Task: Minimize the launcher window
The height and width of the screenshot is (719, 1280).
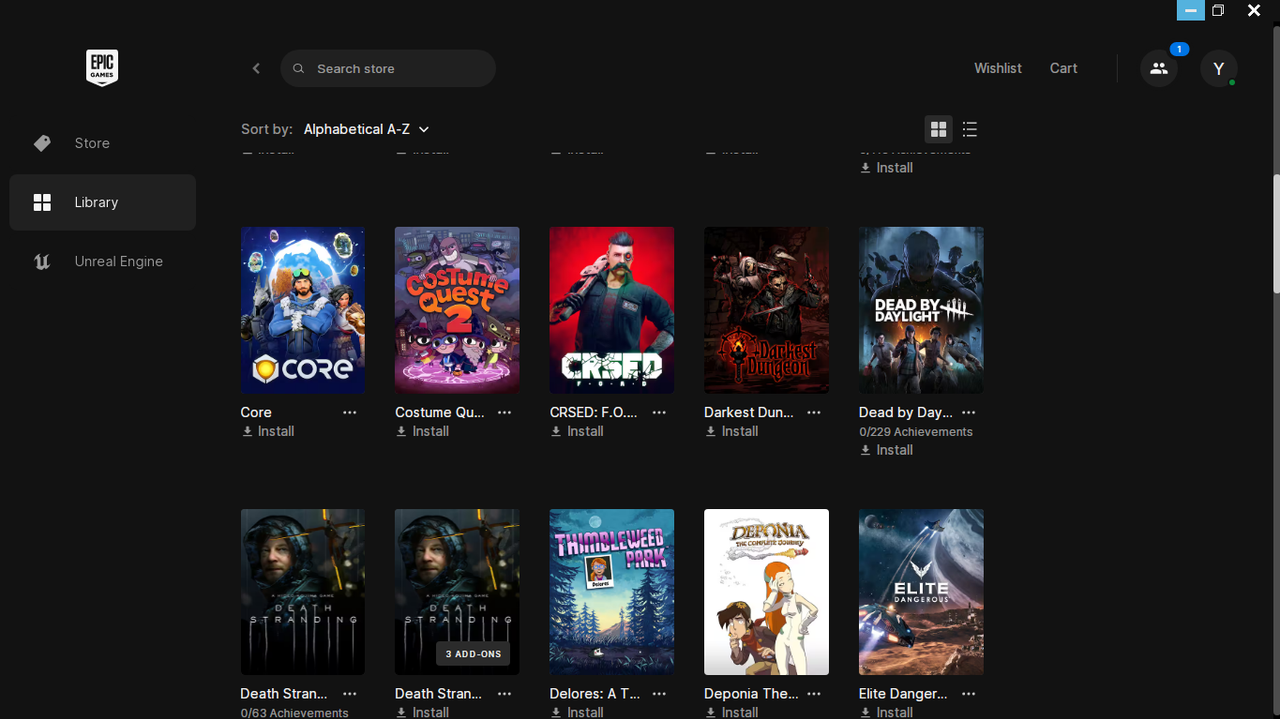Action: [1190, 10]
